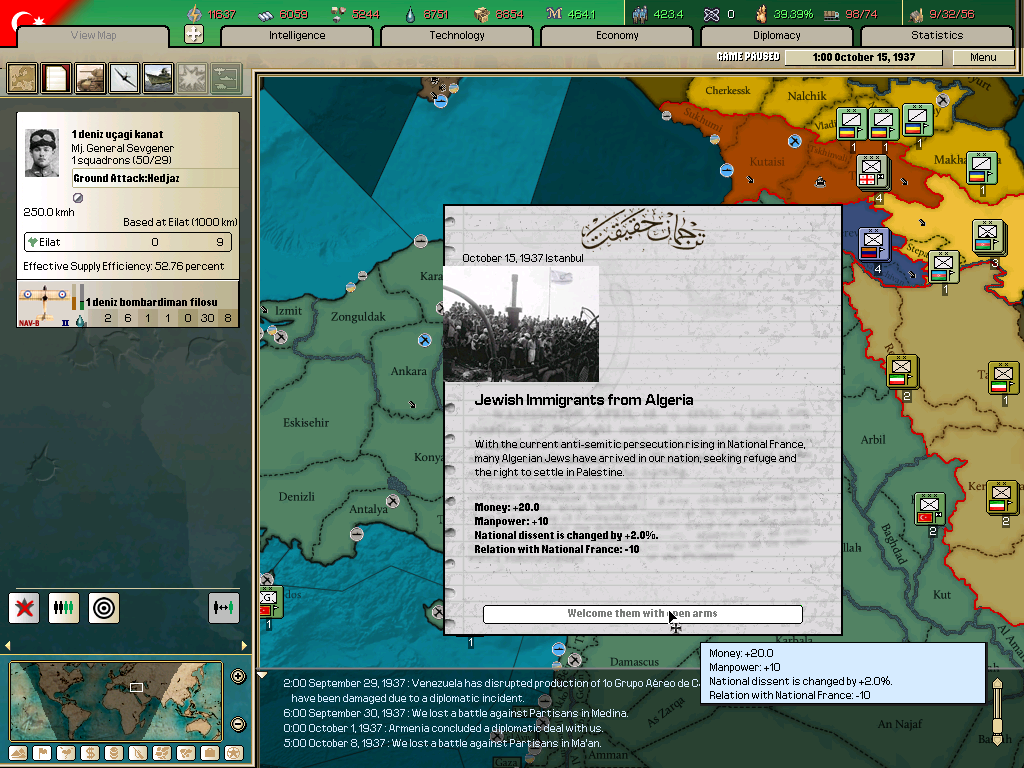Collapse unit panel with left yellow arrow

click(8, 646)
